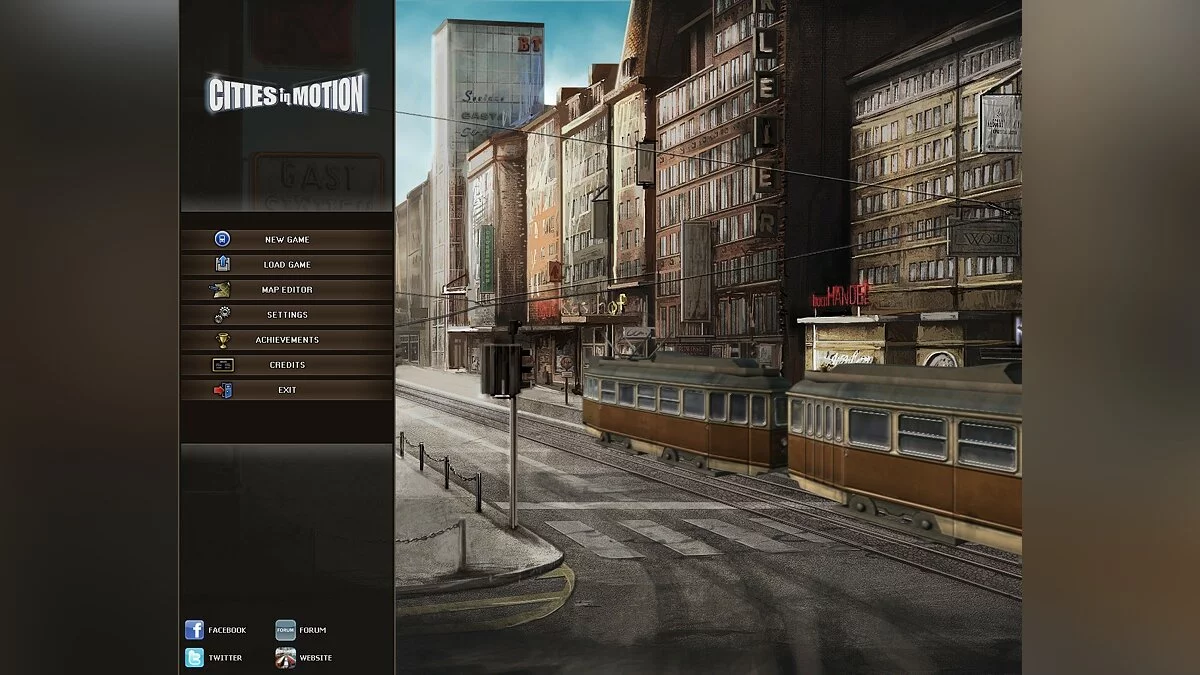Image resolution: width=1200 pixels, height=675 pixels.
Task: Click the Achievements trophy icon
Action: (222, 339)
